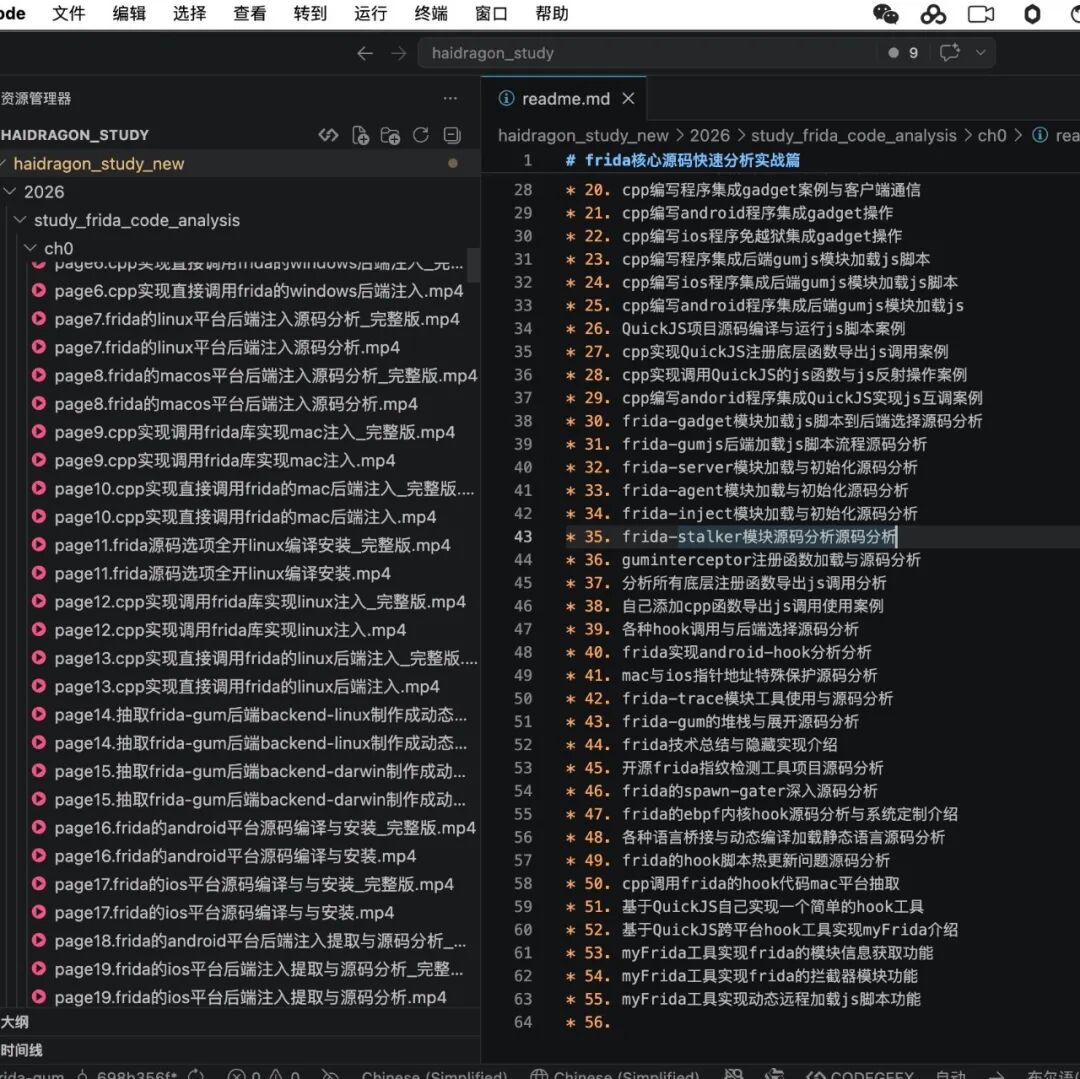
Task: Open 选择 menu
Action: point(189,14)
